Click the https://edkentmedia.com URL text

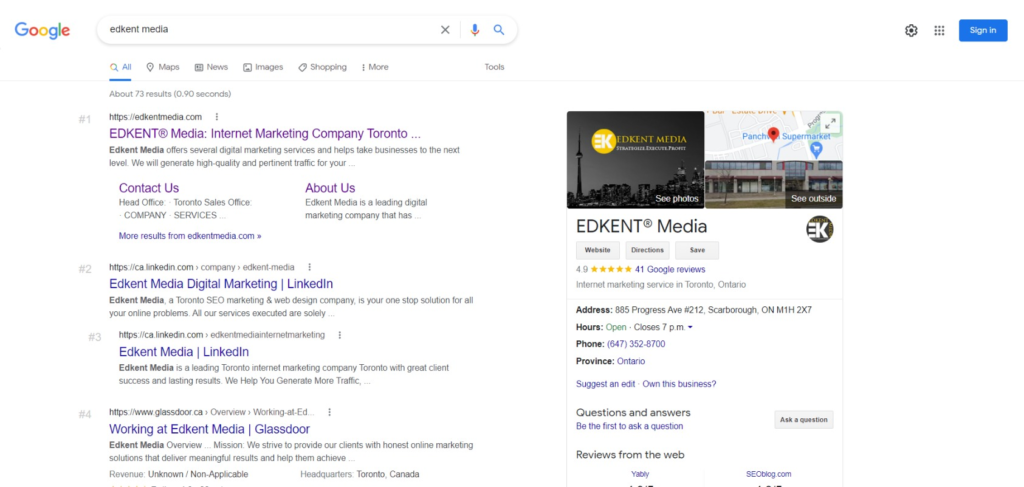point(155,117)
